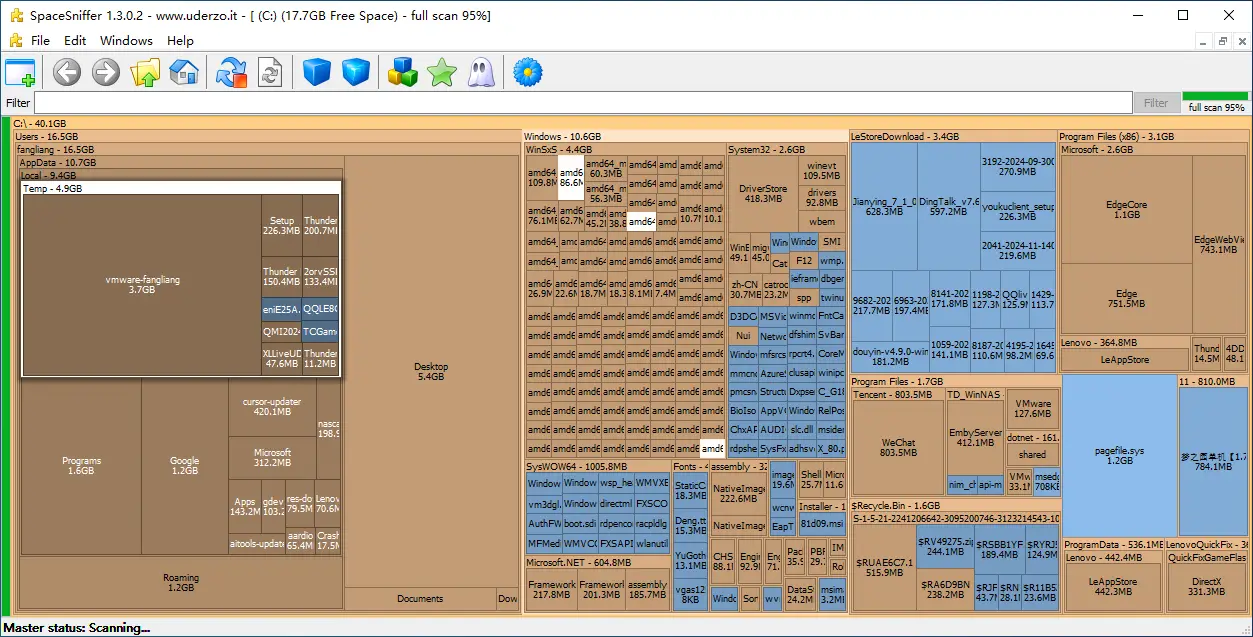Screen dimensions: 1253x637
Task: Stop or restart the master scan
Action: pos(231,72)
